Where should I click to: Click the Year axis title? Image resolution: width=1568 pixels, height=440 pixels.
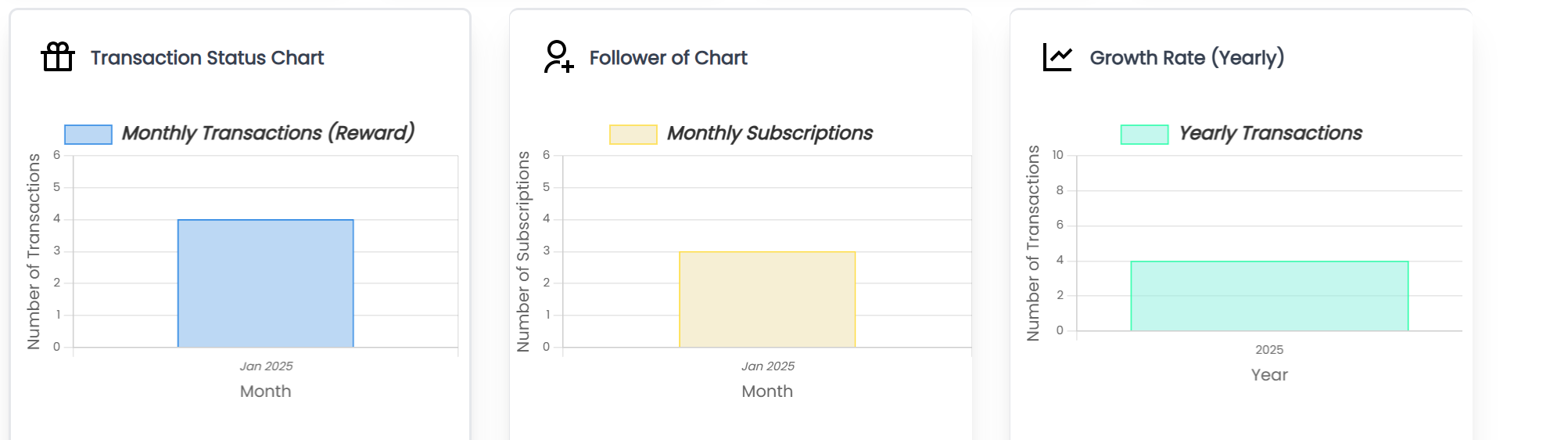tap(1269, 375)
